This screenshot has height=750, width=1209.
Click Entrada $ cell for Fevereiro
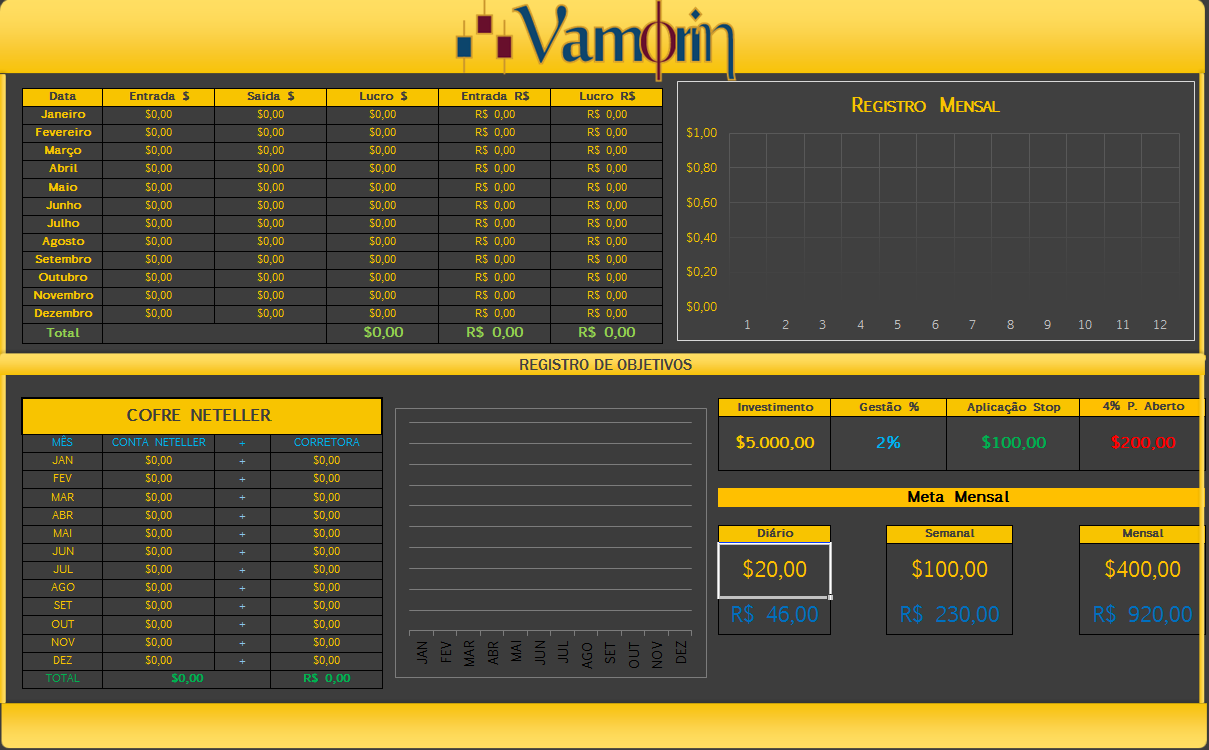159,132
